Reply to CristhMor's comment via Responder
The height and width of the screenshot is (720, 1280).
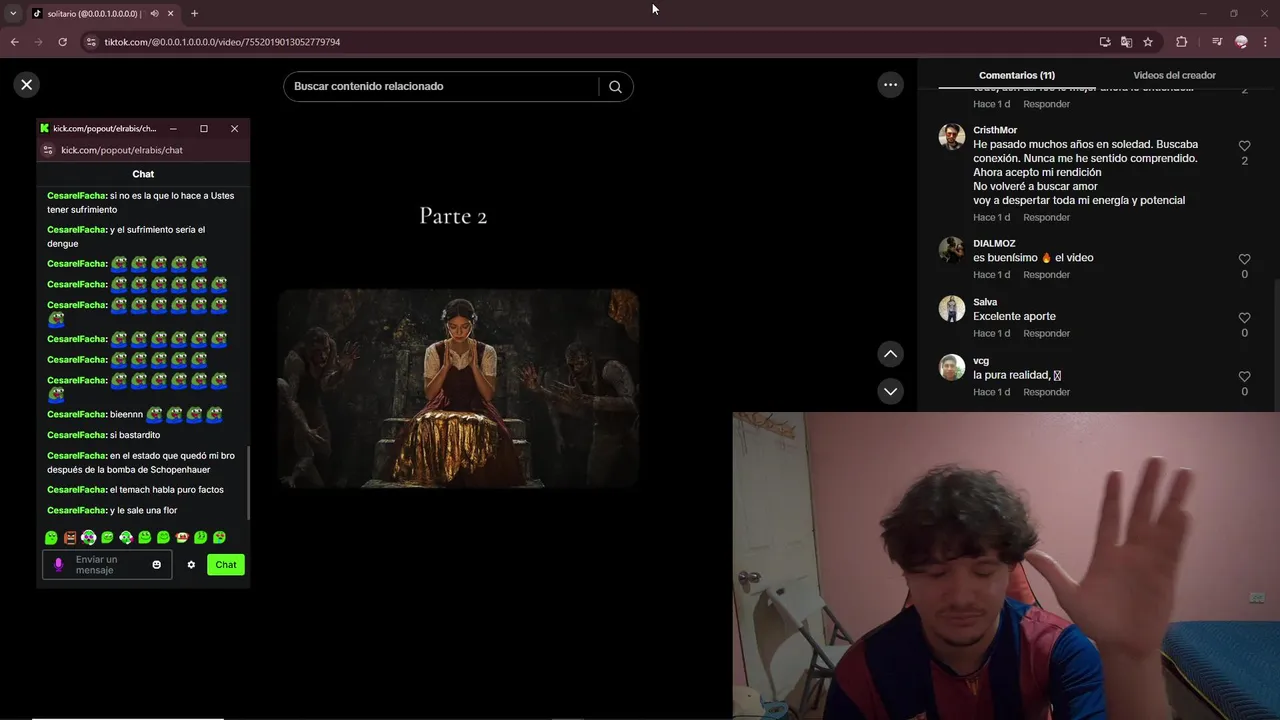1046,217
